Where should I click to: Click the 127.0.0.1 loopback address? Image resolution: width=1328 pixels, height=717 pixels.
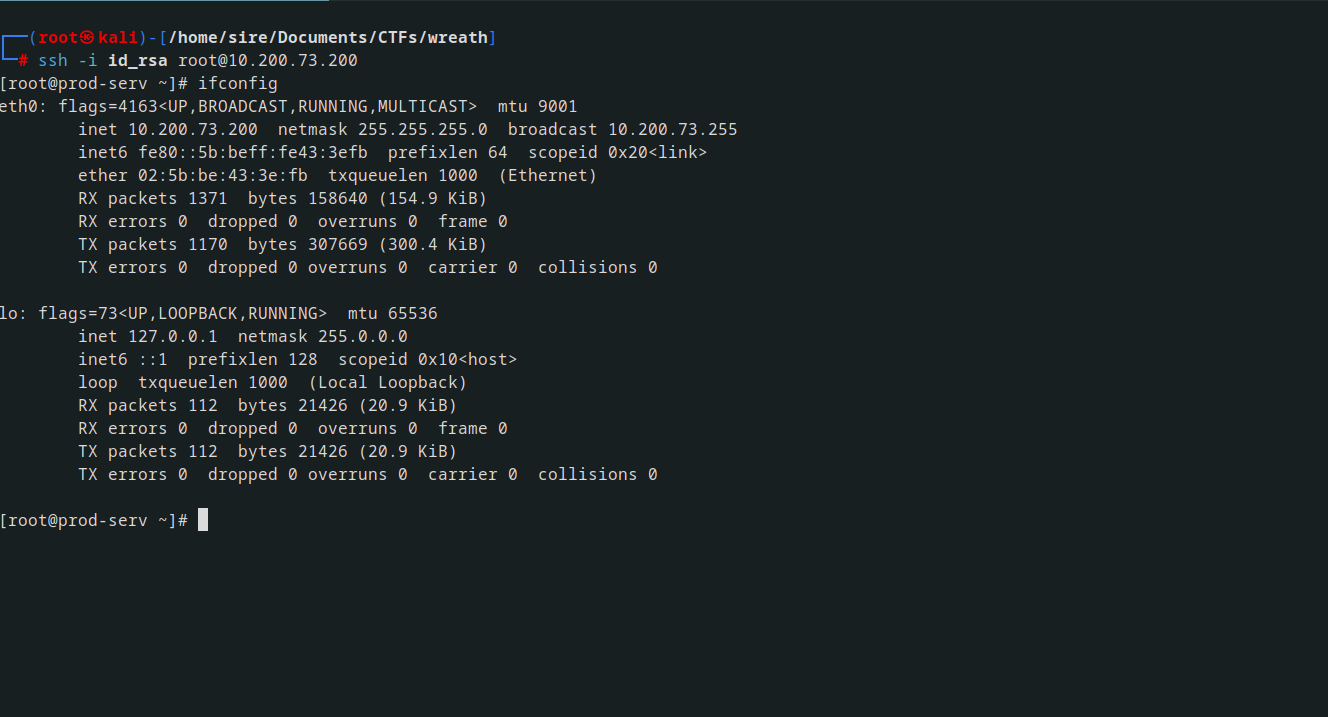coord(173,337)
